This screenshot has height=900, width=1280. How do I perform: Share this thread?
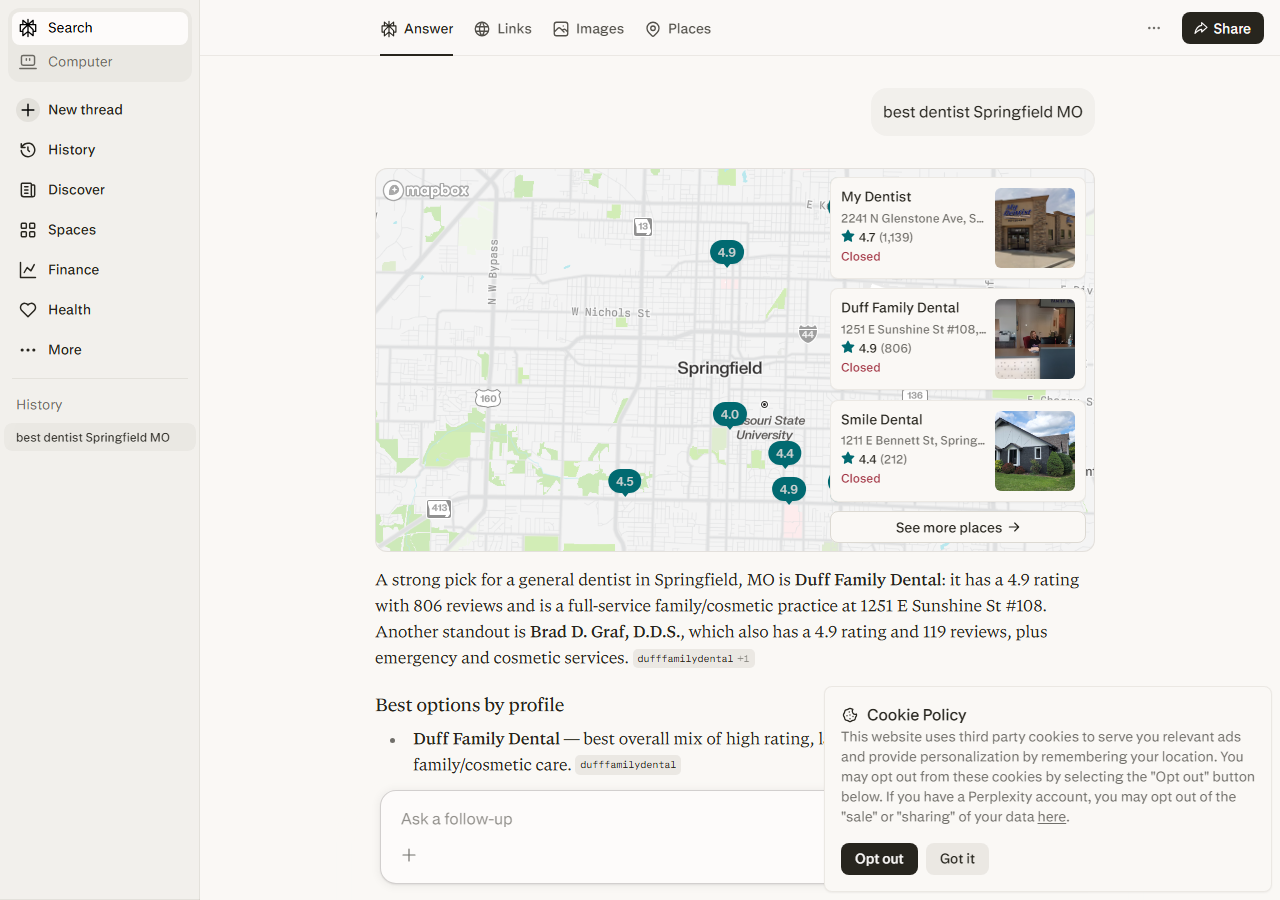1222,28
